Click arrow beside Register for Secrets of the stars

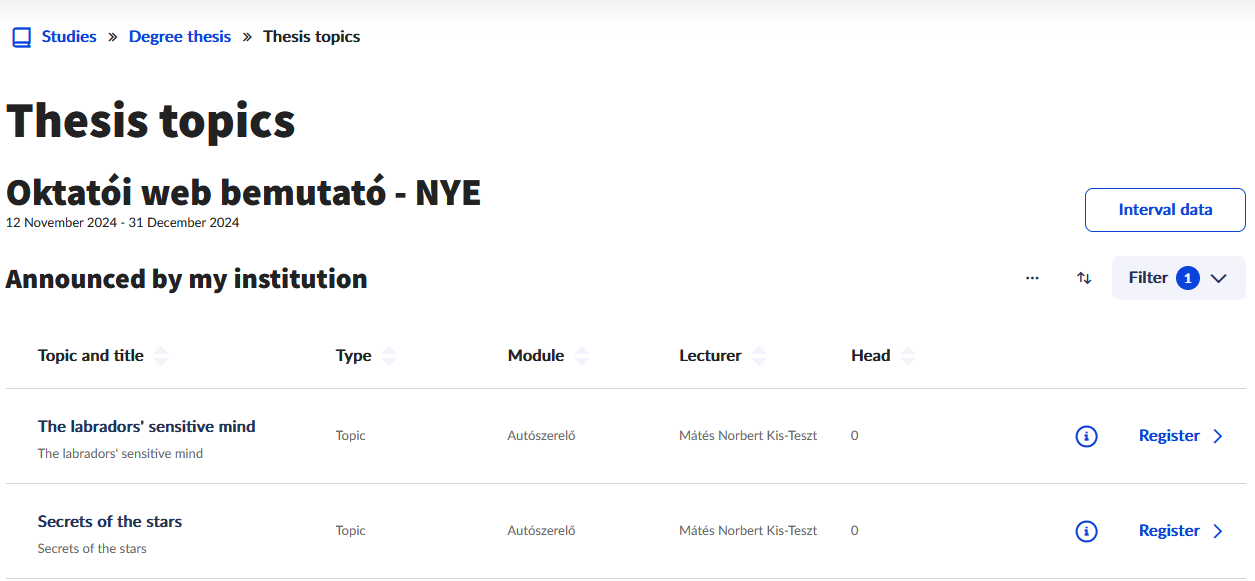1218,531
